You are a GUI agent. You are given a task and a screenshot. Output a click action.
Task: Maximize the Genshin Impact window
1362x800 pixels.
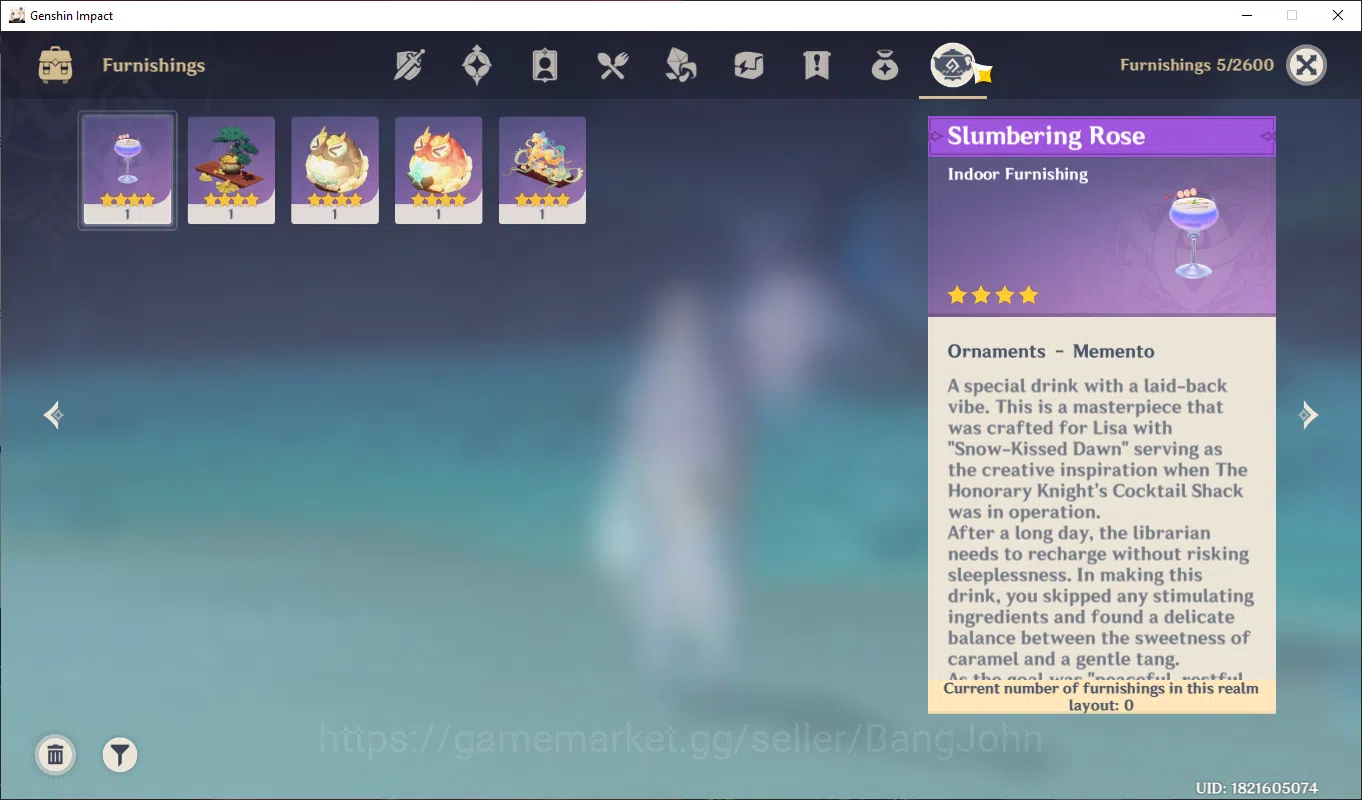tap(1292, 15)
